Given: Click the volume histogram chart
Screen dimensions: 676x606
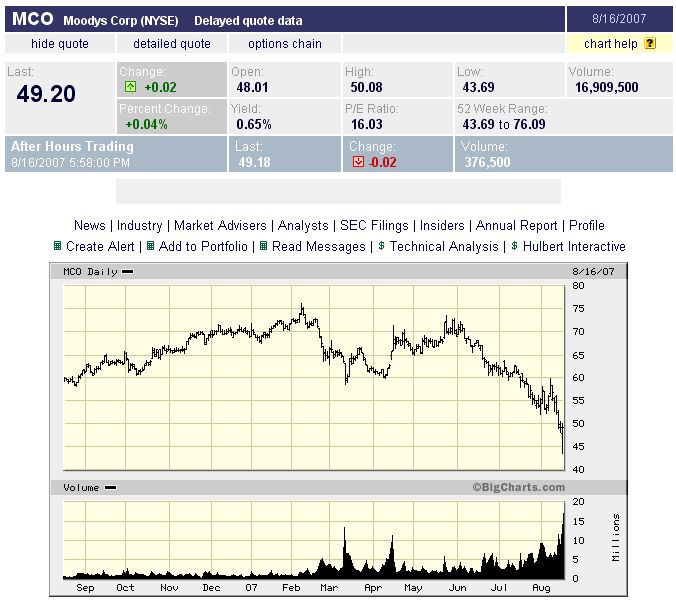Looking at the screenshot, I should [x=314, y=540].
